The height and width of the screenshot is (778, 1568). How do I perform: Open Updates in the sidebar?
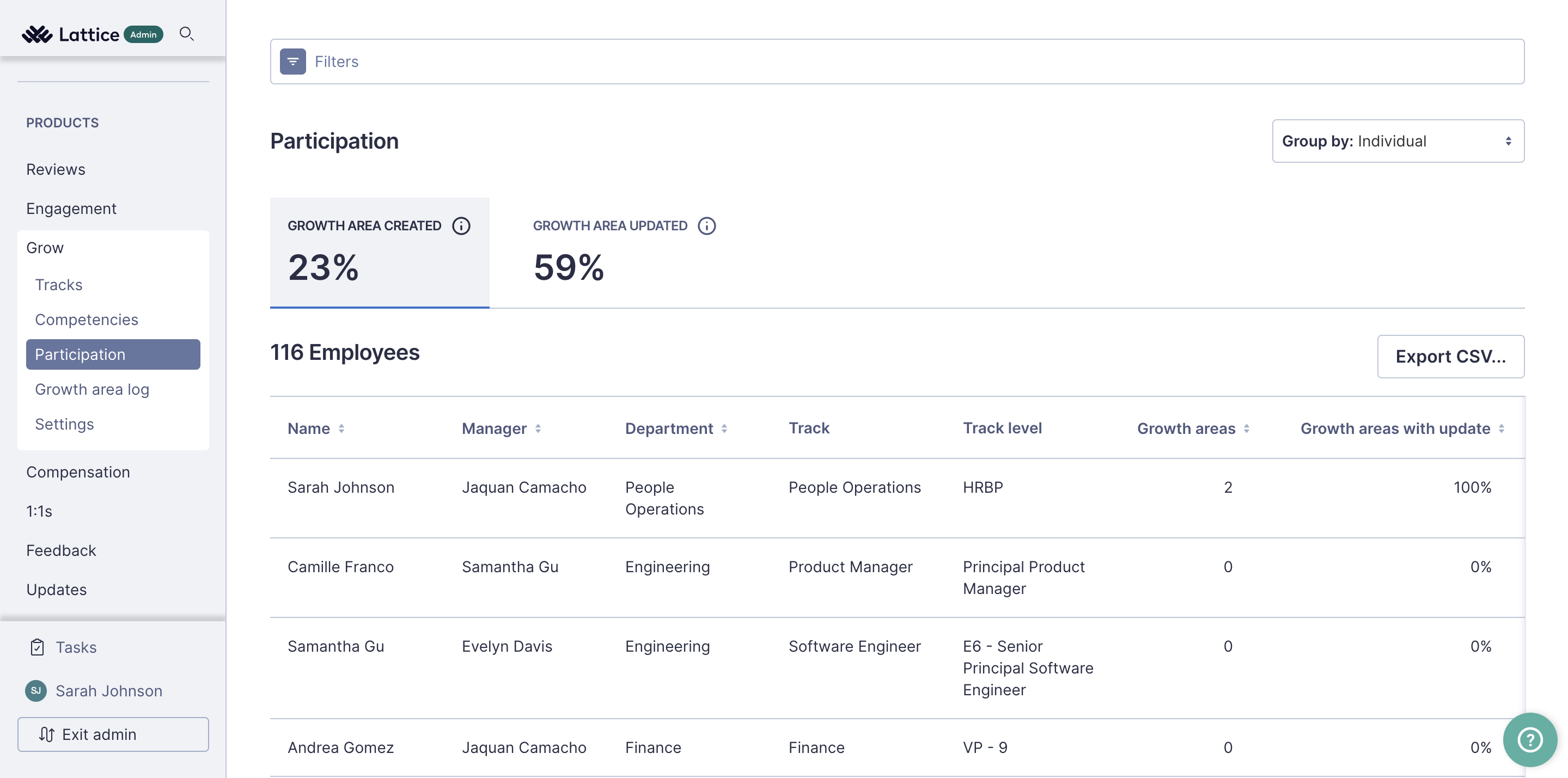57,590
